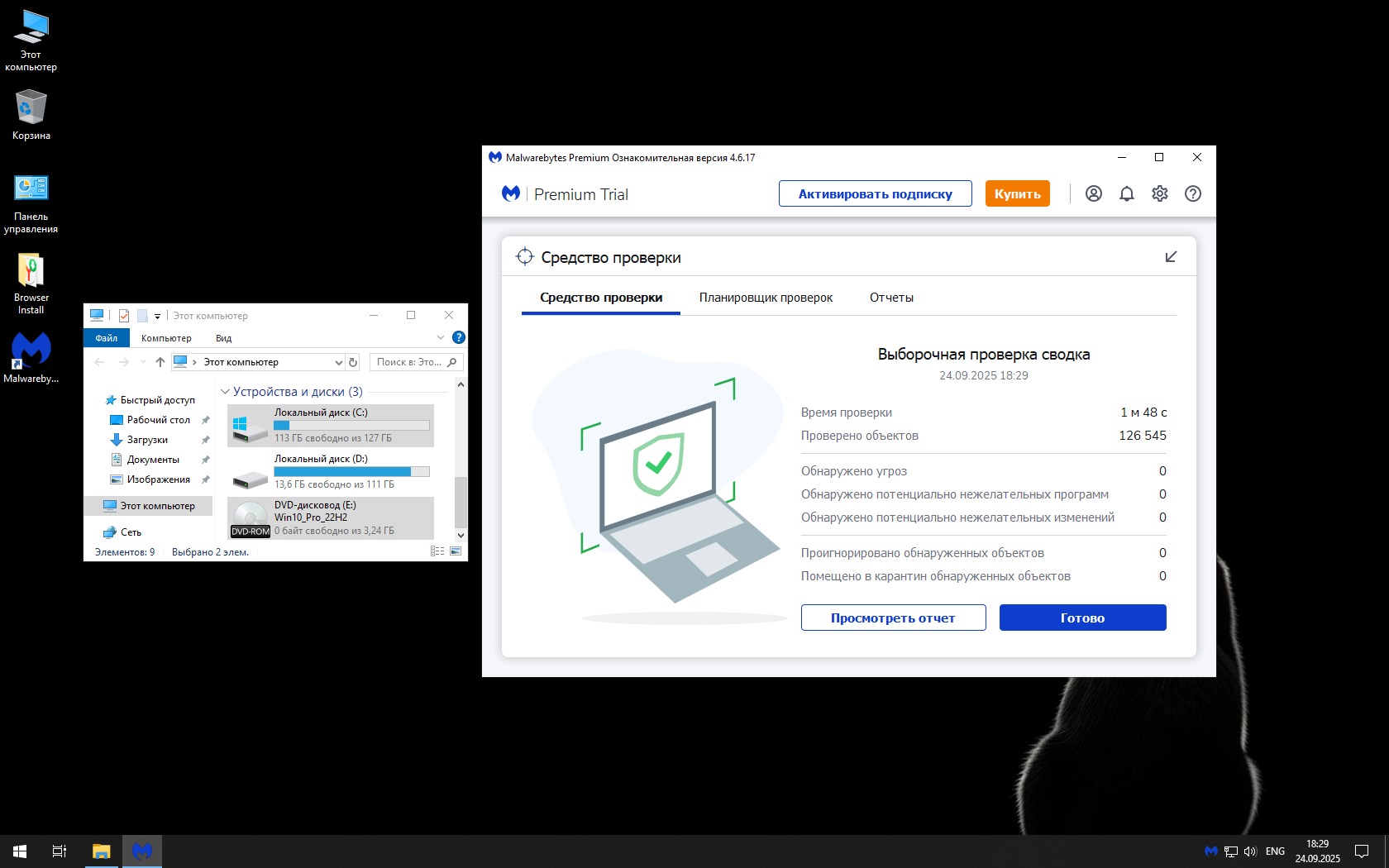Open the recent locations dropdown in Explorer
The width and height of the screenshot is (1389, 868).
[143, 362]
